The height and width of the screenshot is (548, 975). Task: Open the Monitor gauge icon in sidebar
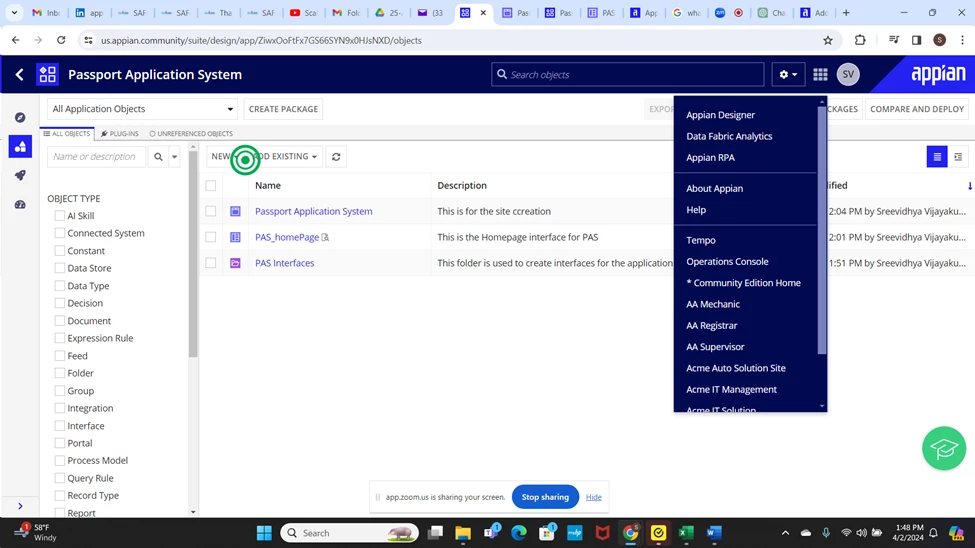tap(20, 205)
